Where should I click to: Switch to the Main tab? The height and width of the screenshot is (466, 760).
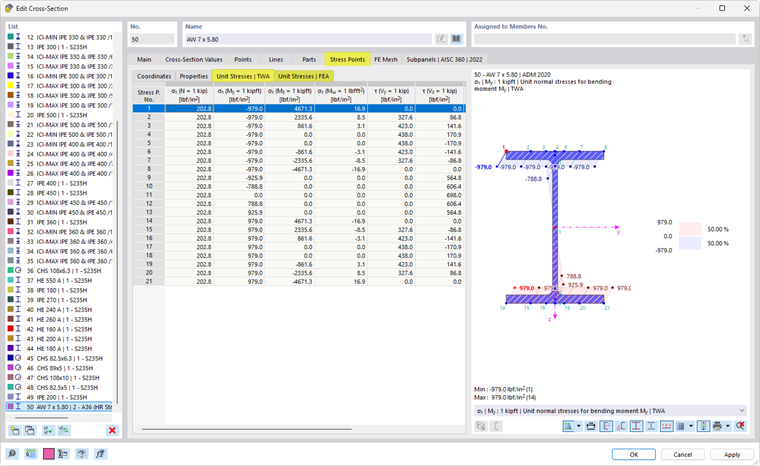coord(144,59)
